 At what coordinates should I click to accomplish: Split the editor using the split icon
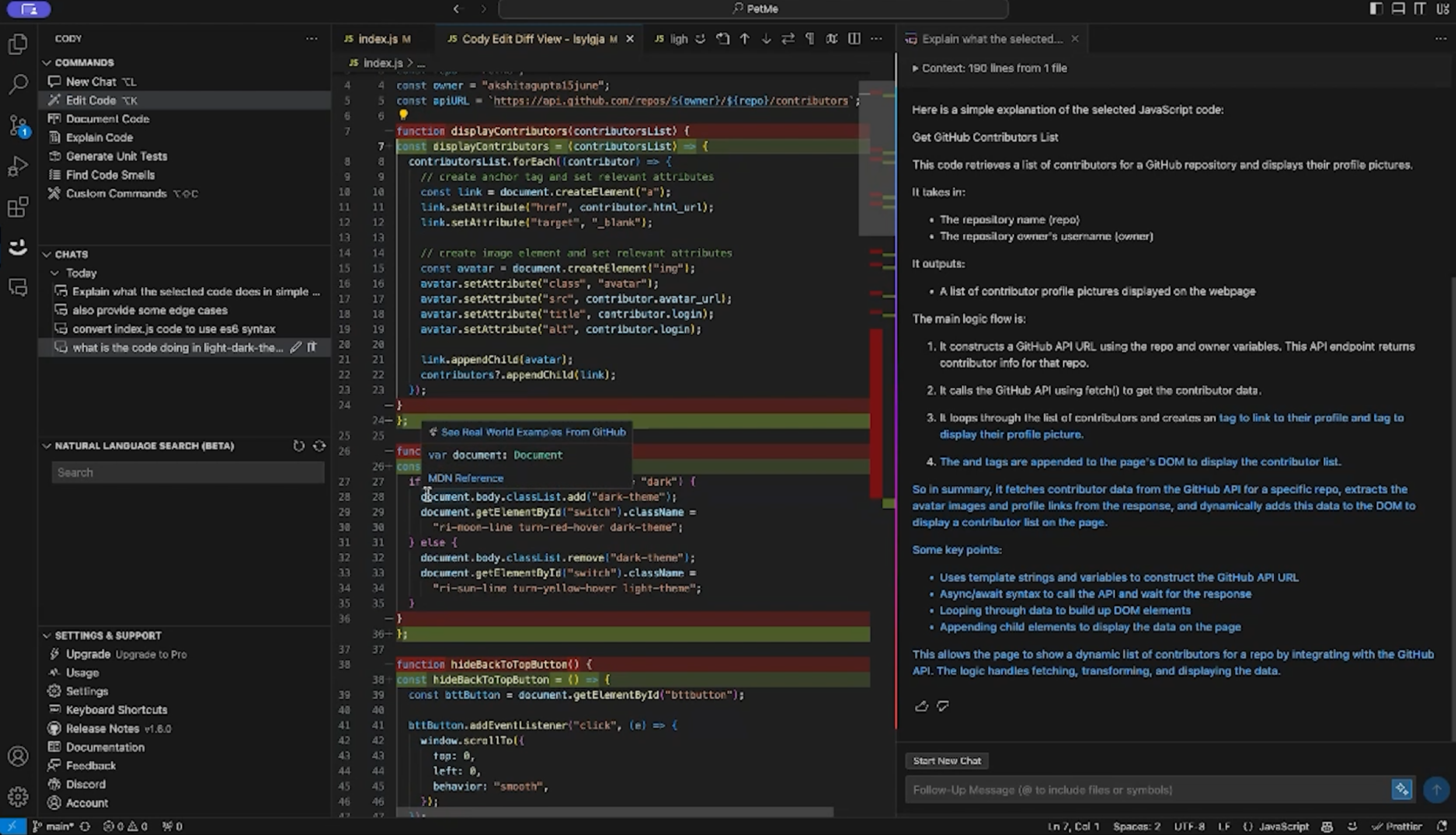[x=854, y=38]
